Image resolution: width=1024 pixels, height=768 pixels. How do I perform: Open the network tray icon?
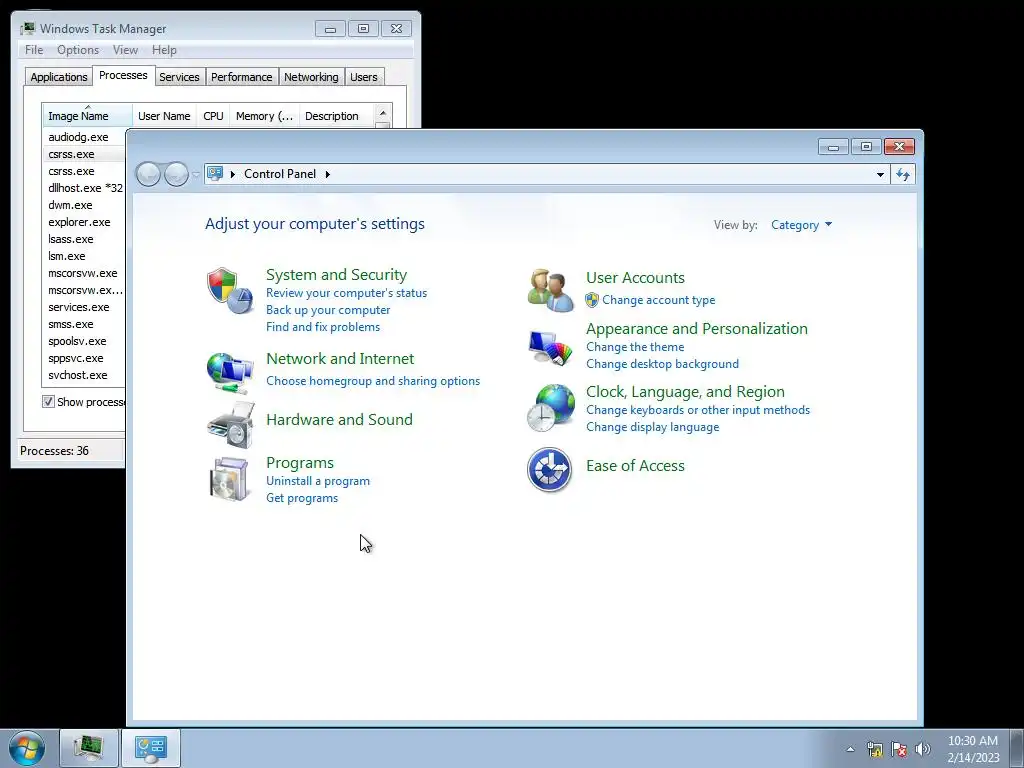pos(874,749)
